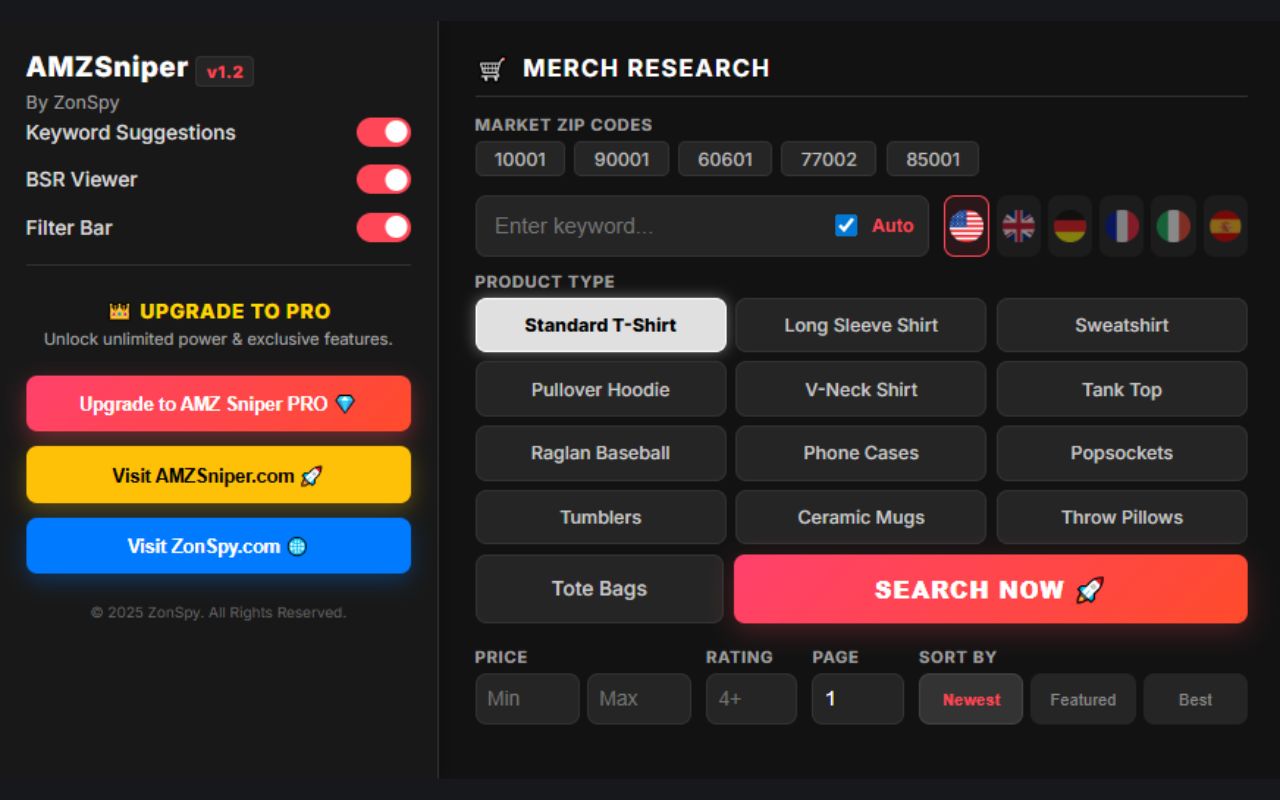Pick the Tank Top option
This screenshot has height=800, width=1280.
pos(1122,389)
